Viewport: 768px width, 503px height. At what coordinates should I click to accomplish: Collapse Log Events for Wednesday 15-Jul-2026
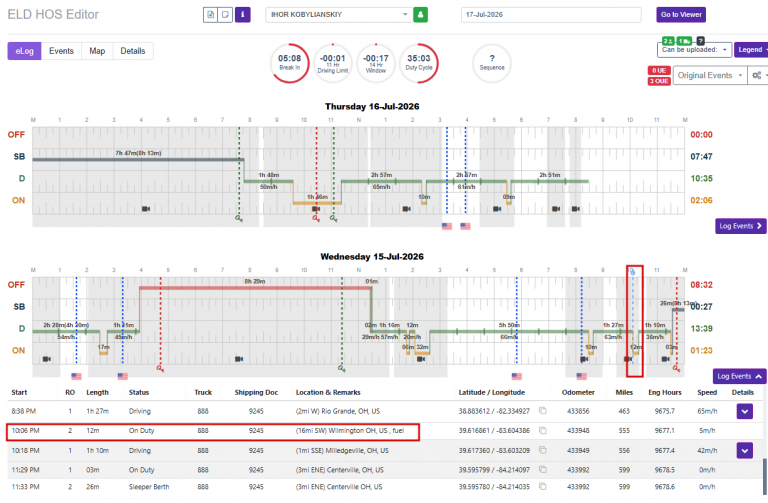(x=739, y=376)
